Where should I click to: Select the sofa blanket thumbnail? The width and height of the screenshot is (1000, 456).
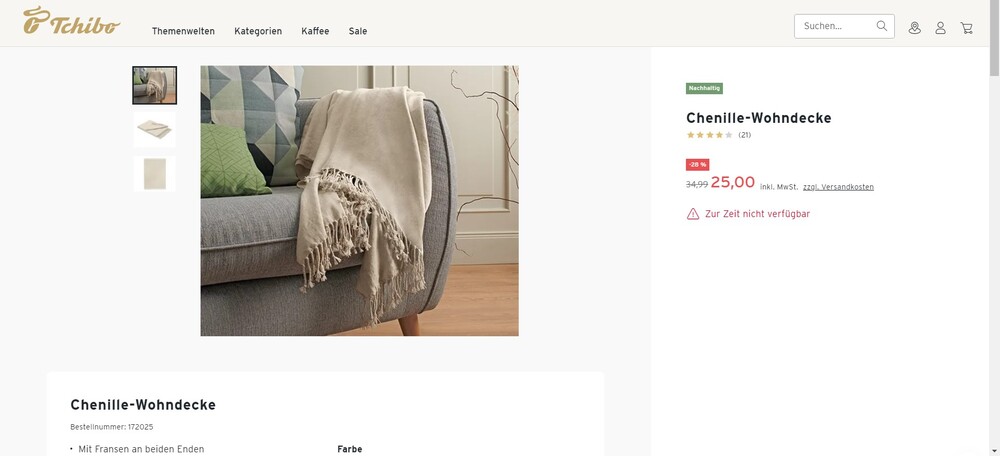154,85
